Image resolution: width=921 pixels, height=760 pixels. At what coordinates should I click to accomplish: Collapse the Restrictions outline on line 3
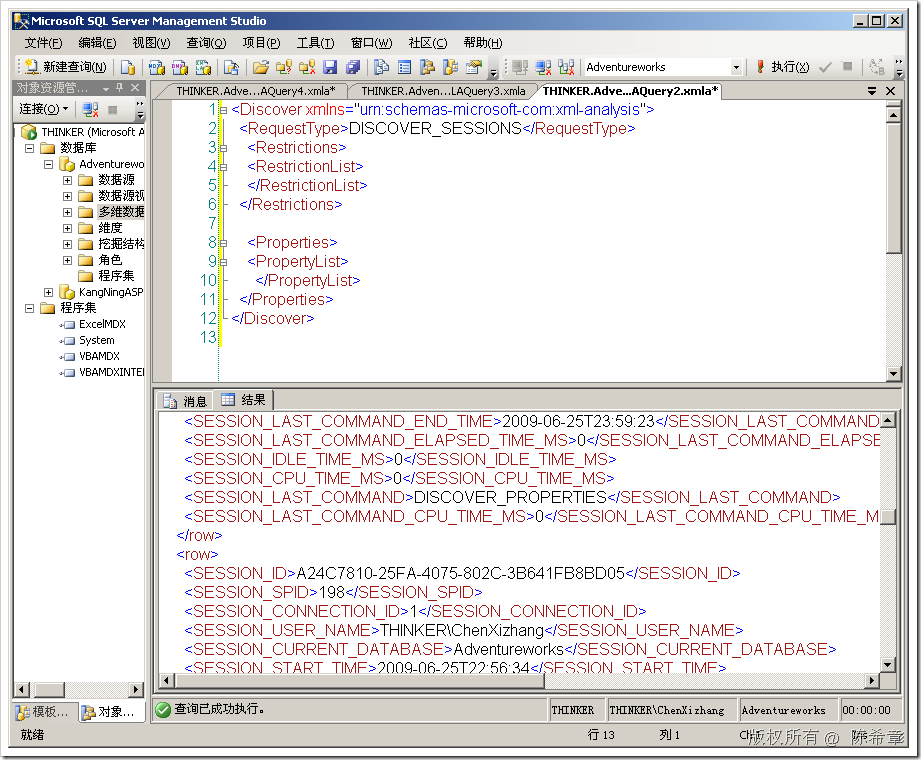click(223, 148)
